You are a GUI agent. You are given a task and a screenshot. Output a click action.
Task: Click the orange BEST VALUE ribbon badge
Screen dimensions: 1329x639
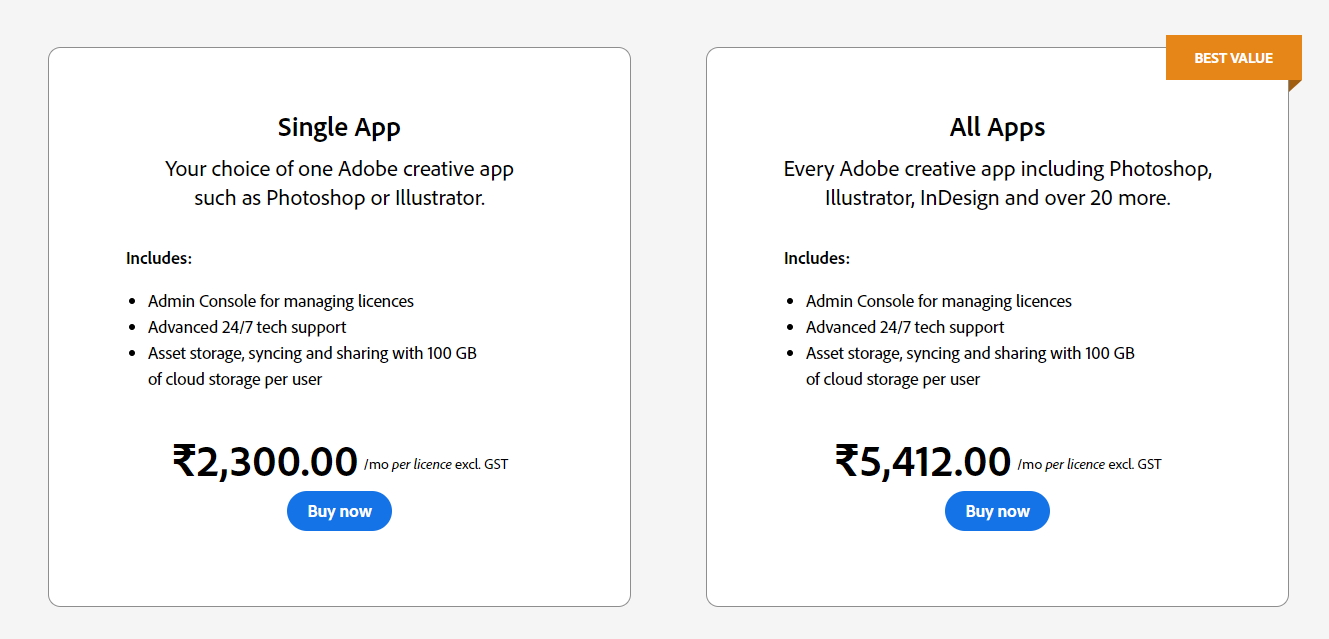click(1233, 58)
